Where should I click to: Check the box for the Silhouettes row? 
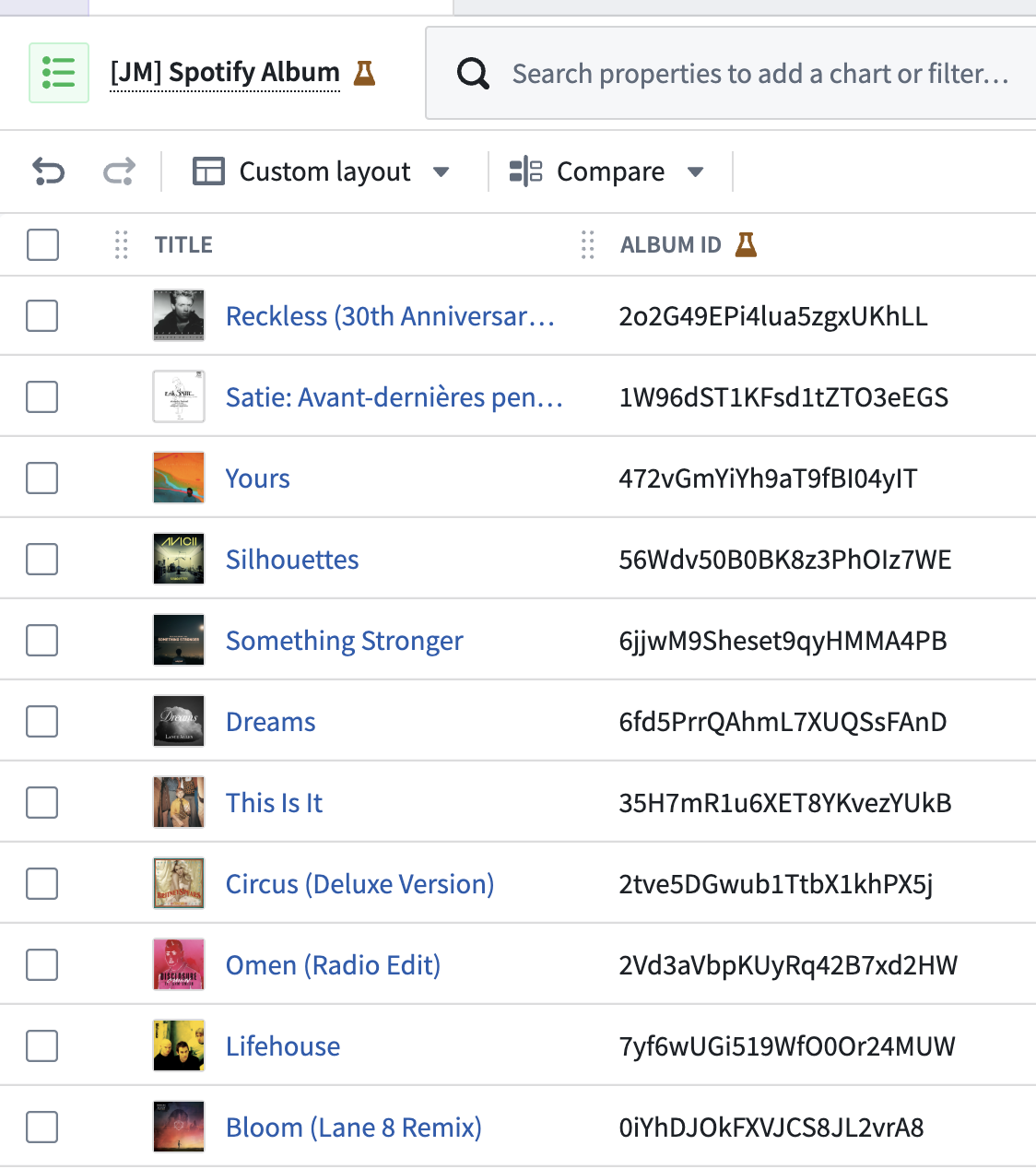tap(42, 560)
